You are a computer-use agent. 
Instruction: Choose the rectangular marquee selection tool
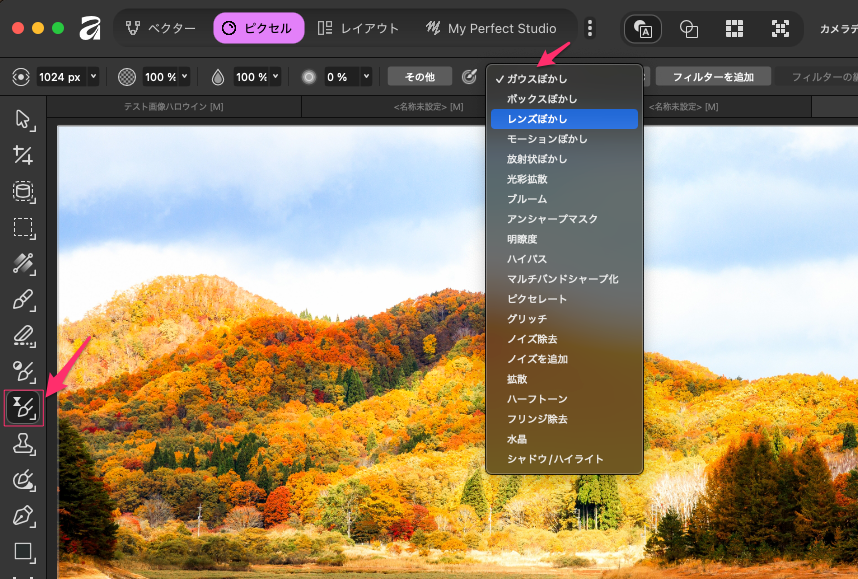(x=23, y=227)
